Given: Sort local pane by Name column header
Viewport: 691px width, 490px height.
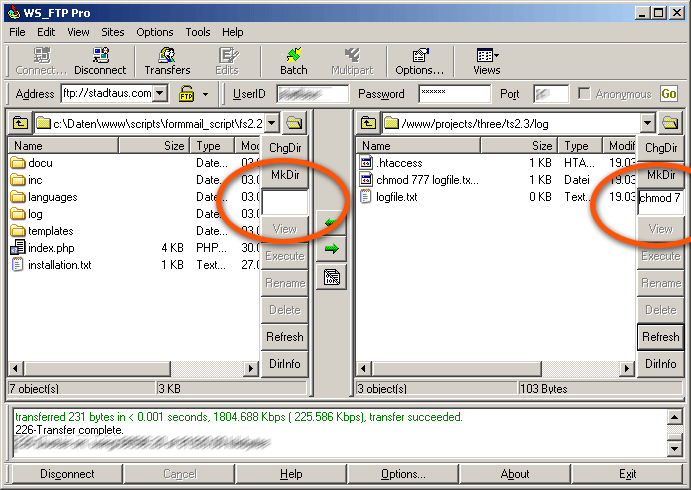Looking at the screenshot, I should (63, 146).
